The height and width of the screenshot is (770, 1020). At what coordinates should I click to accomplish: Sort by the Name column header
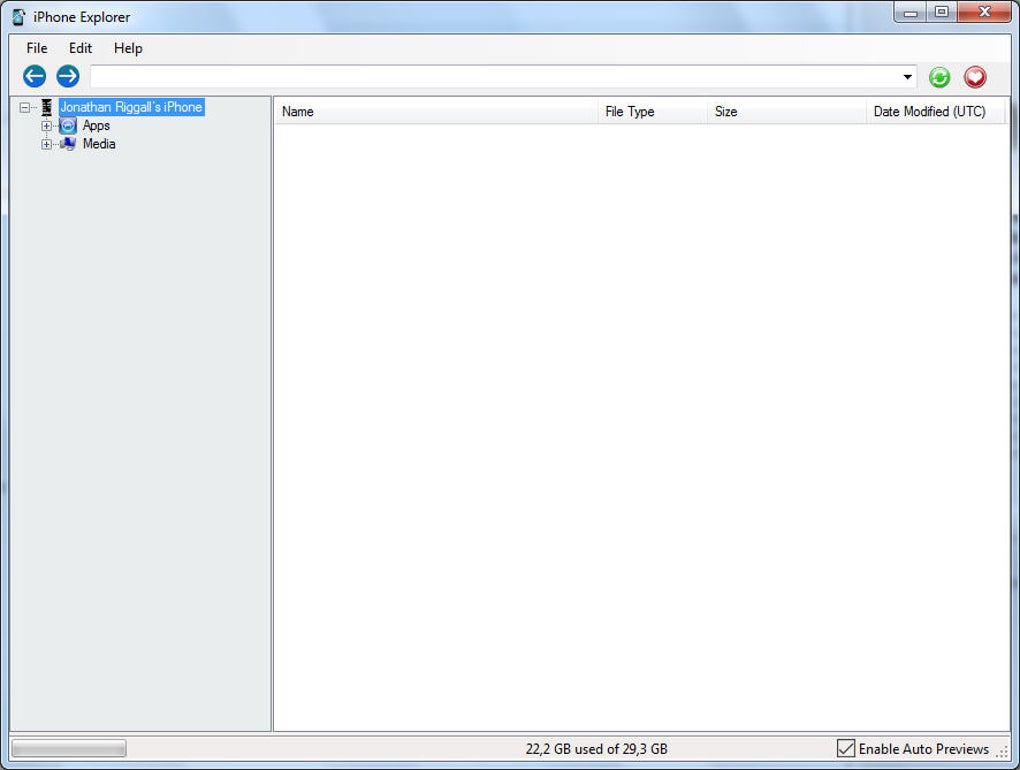[x=436, y=111]
